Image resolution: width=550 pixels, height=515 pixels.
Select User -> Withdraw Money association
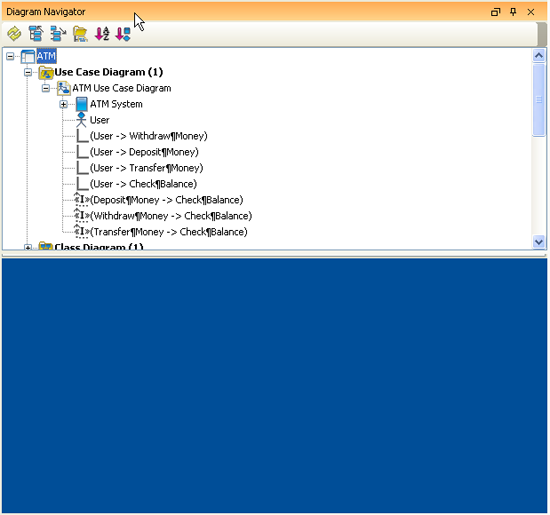click(x=149, y=136)
